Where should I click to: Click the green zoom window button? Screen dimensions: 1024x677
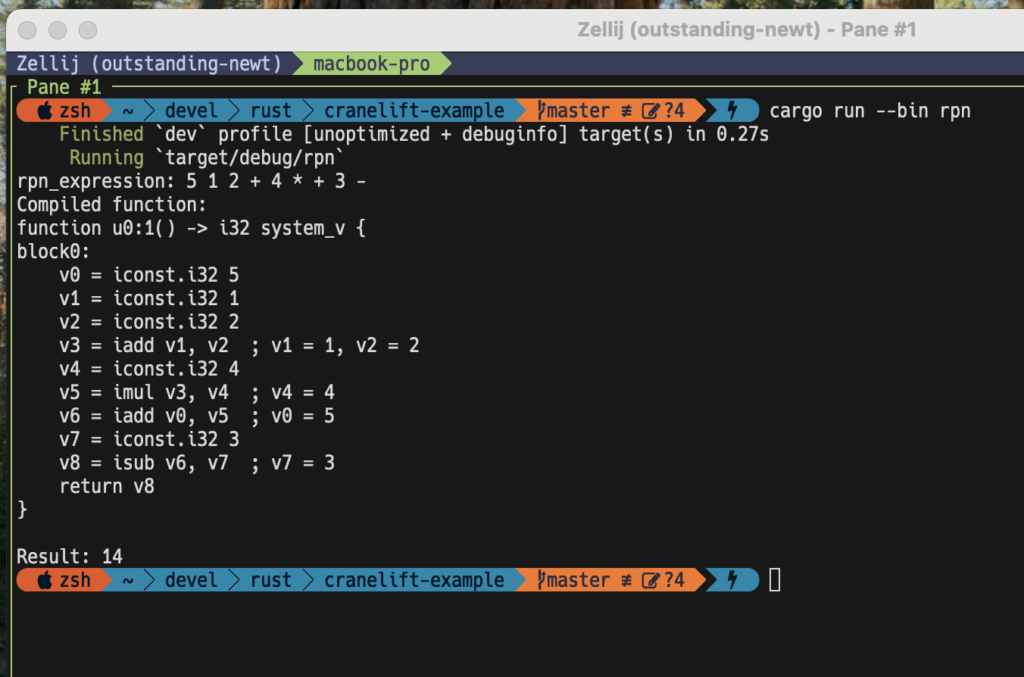(88, 29)
